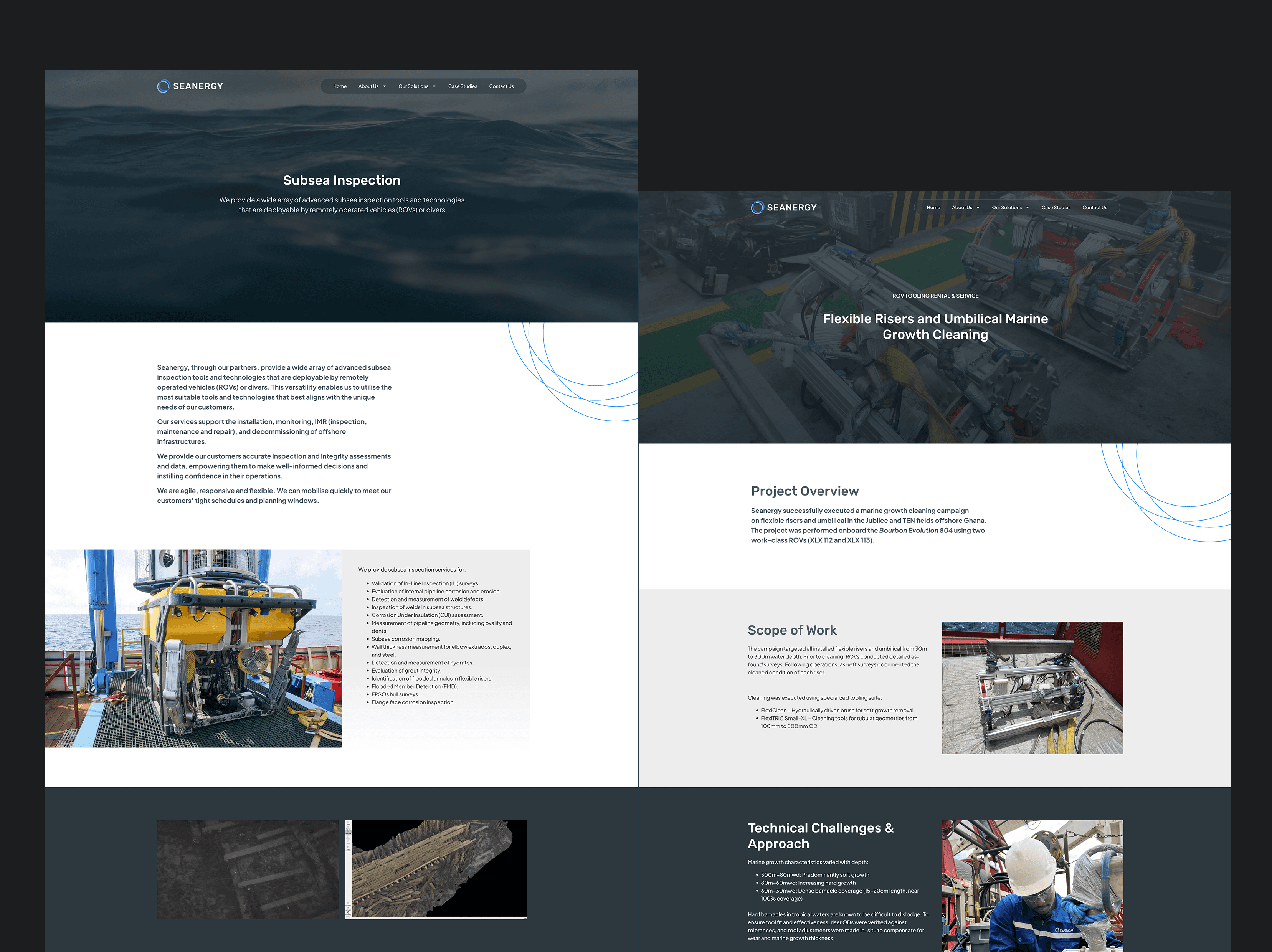Screen dimensions: 1272x952
Task: Open the dark seabed sonar image
Action: click(x=248, y=869)
